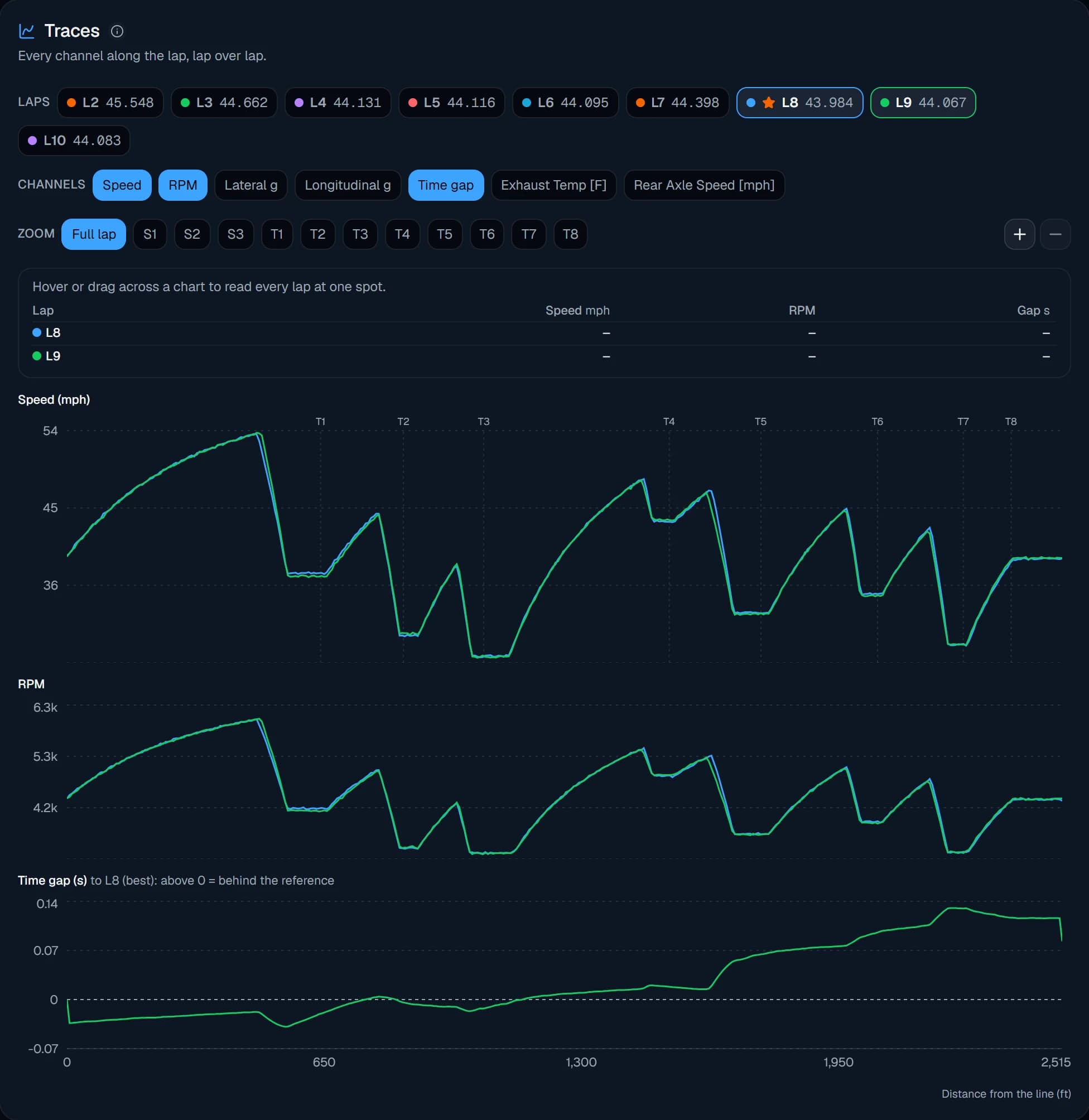The height and width of the screenshot is (1120, 1089).
Task: Zoom to sector S2
Action: click(192, 234)
